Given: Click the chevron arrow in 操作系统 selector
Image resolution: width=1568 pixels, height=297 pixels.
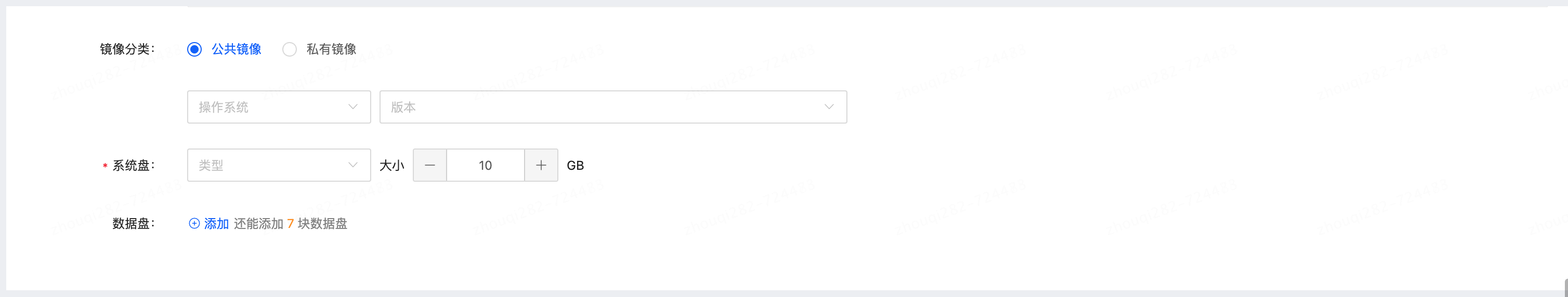Looking at the screenshot, I should tap(352, 107).
